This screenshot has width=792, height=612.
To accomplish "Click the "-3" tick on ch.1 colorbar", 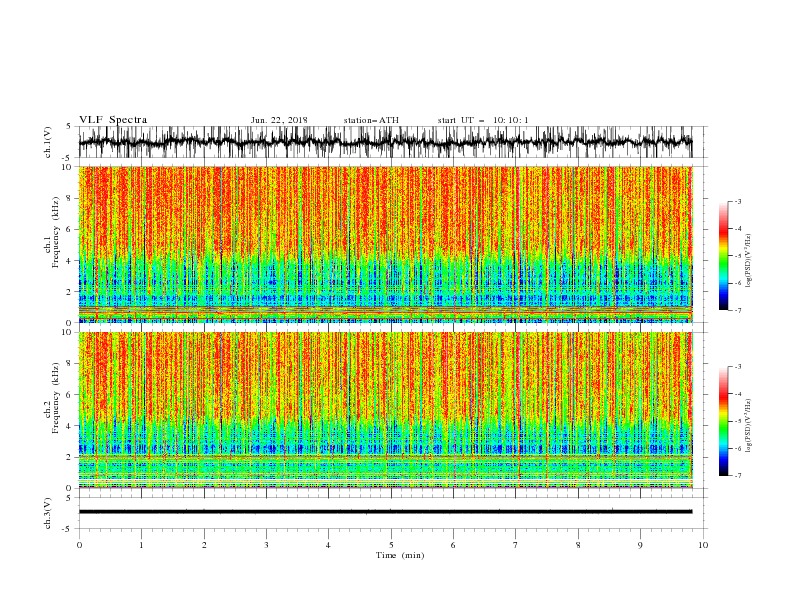I will [x=737, y=201].
